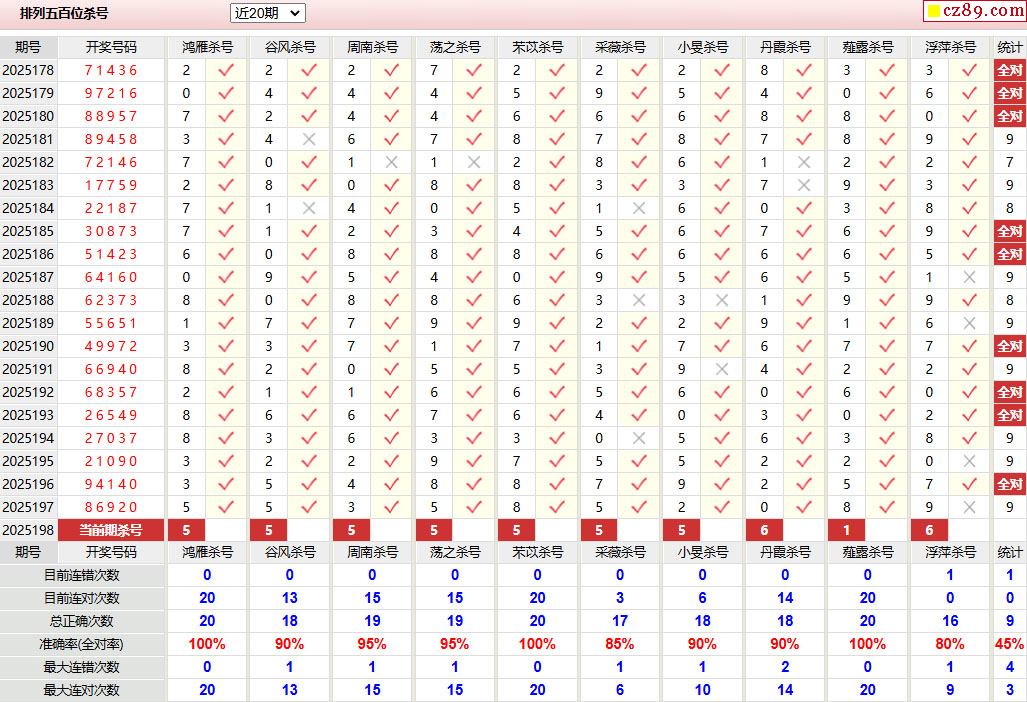Click the red 浮萍杀号 number 6 in row 2025198

(929, 530)
